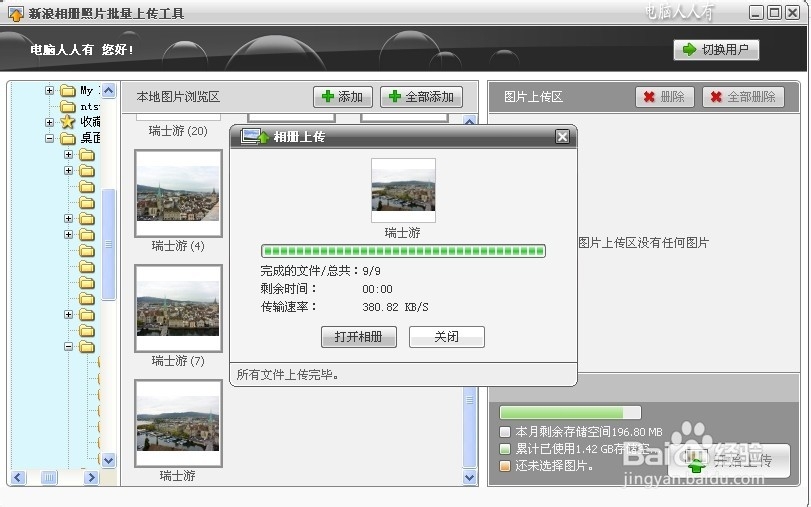Click the 瑞士游 caption in upload dialog
The width and height of the screenshot is (811, 507).
point(403,233)
